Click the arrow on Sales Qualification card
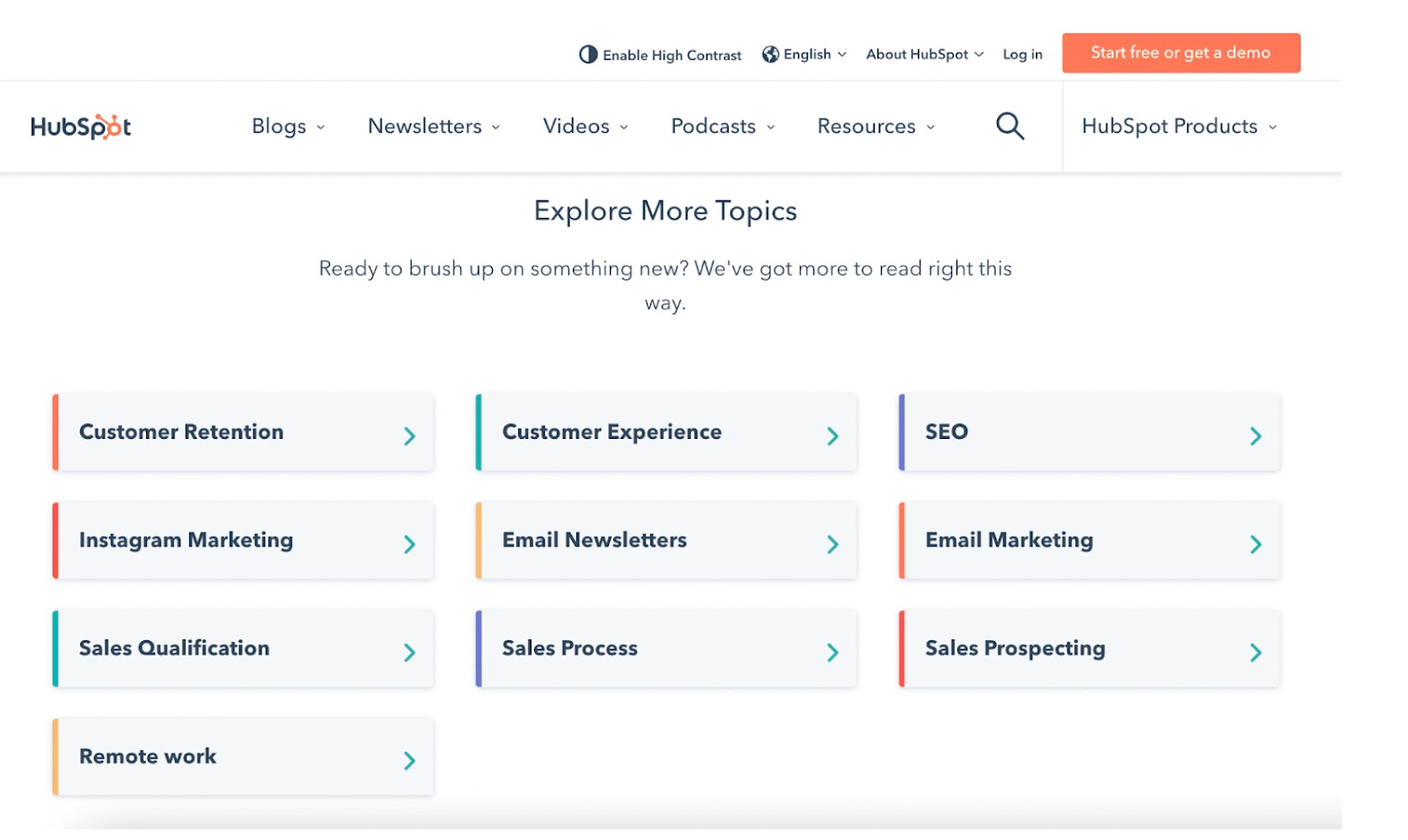 click(409, 653)
